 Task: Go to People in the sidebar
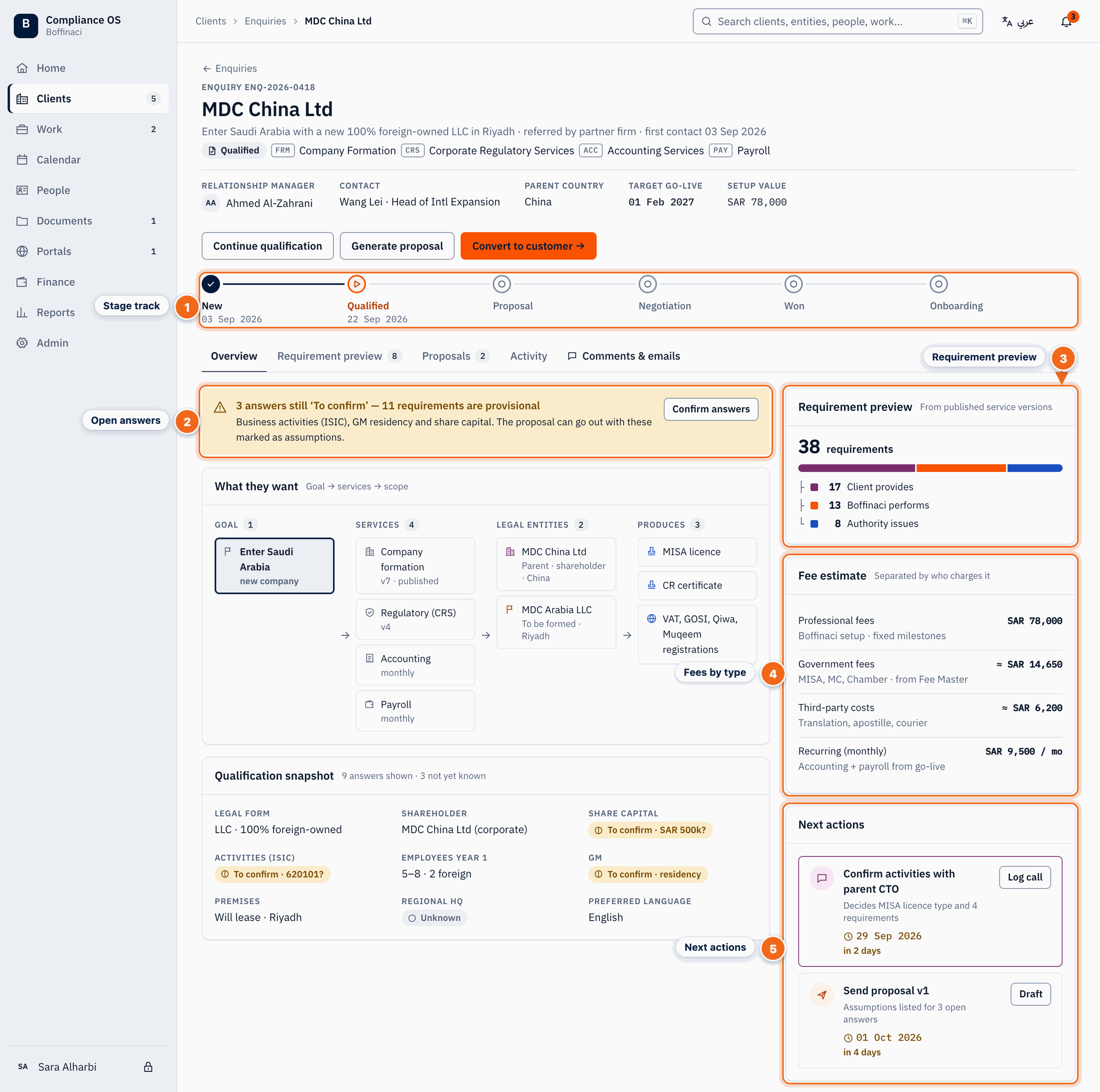pos(88,190)
